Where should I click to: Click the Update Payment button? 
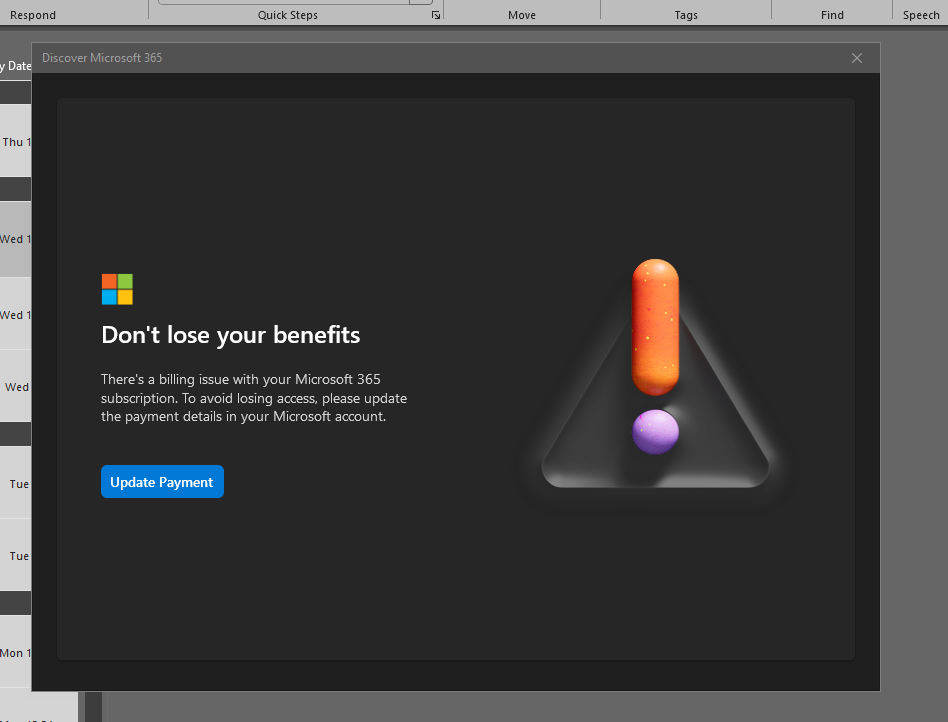tap(162, 482)
